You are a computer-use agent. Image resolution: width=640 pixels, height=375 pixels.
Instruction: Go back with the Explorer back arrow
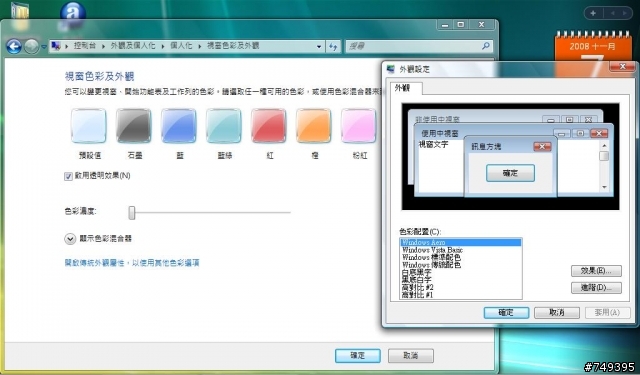[x=14, y=47]
